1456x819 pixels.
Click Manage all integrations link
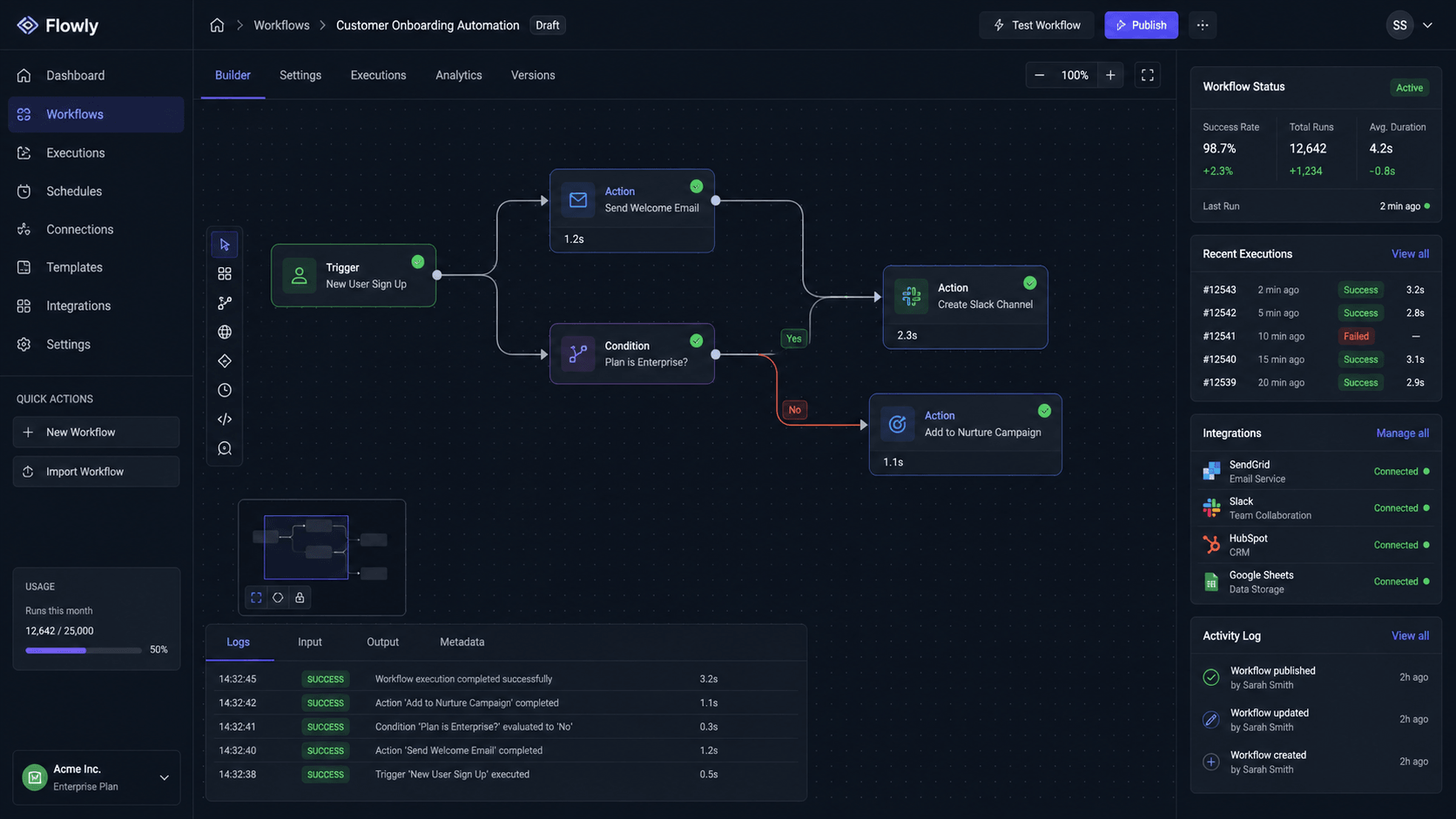(x=1402, y=433)
